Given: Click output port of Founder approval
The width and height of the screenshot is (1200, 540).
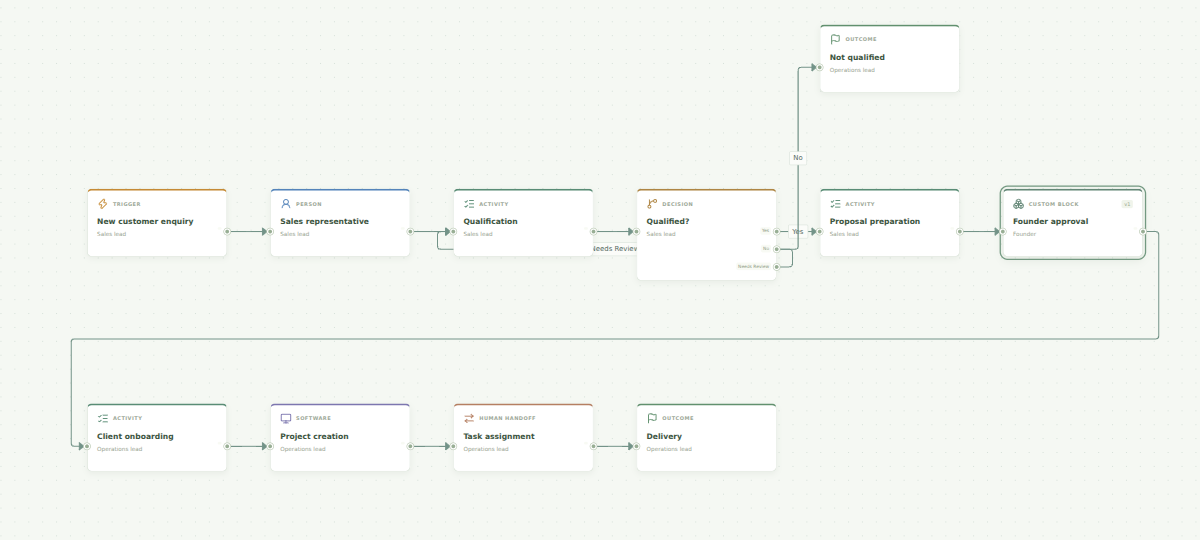Looking at the screenshot, I should (x=1143, y=231).
